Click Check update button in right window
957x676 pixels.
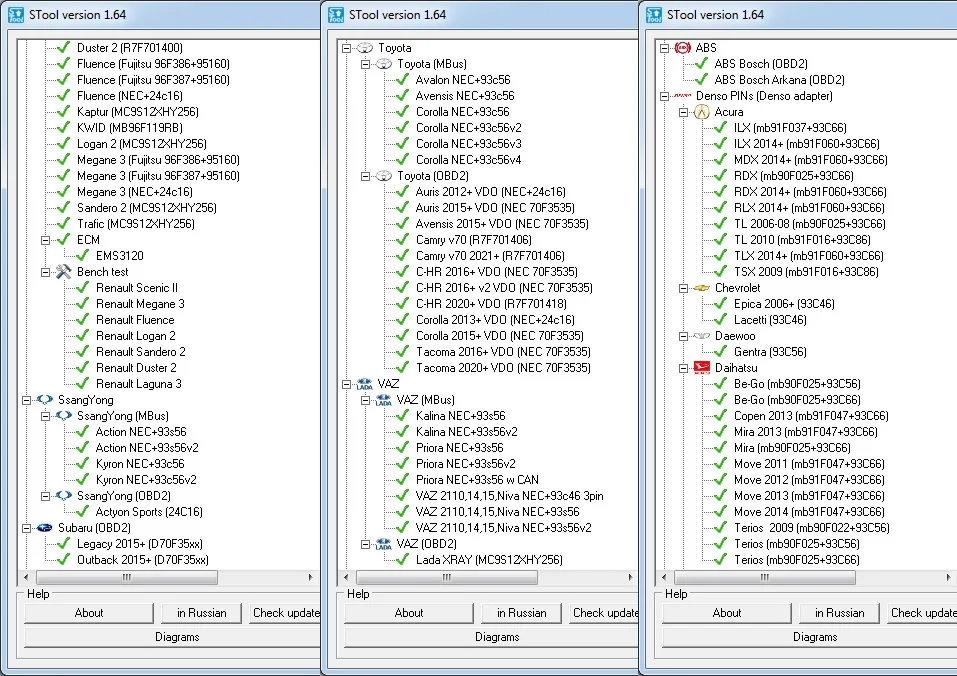922,613
